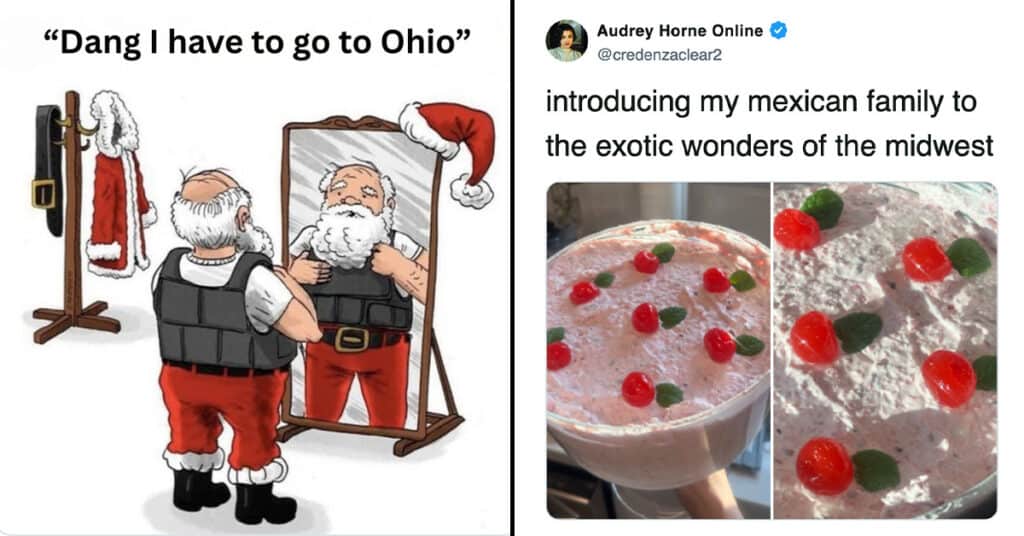
Task: Open the @credenzaclear2 handle link
Action: click(x=660, y=55)
